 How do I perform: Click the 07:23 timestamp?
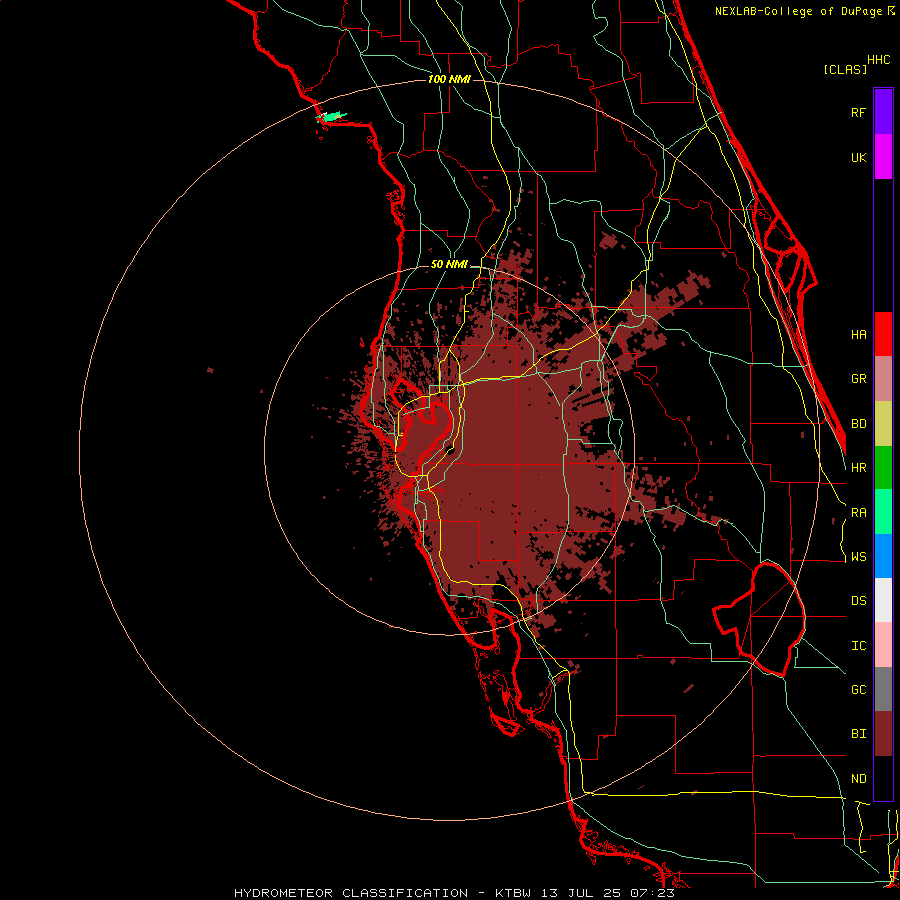(x=654, y=893)
